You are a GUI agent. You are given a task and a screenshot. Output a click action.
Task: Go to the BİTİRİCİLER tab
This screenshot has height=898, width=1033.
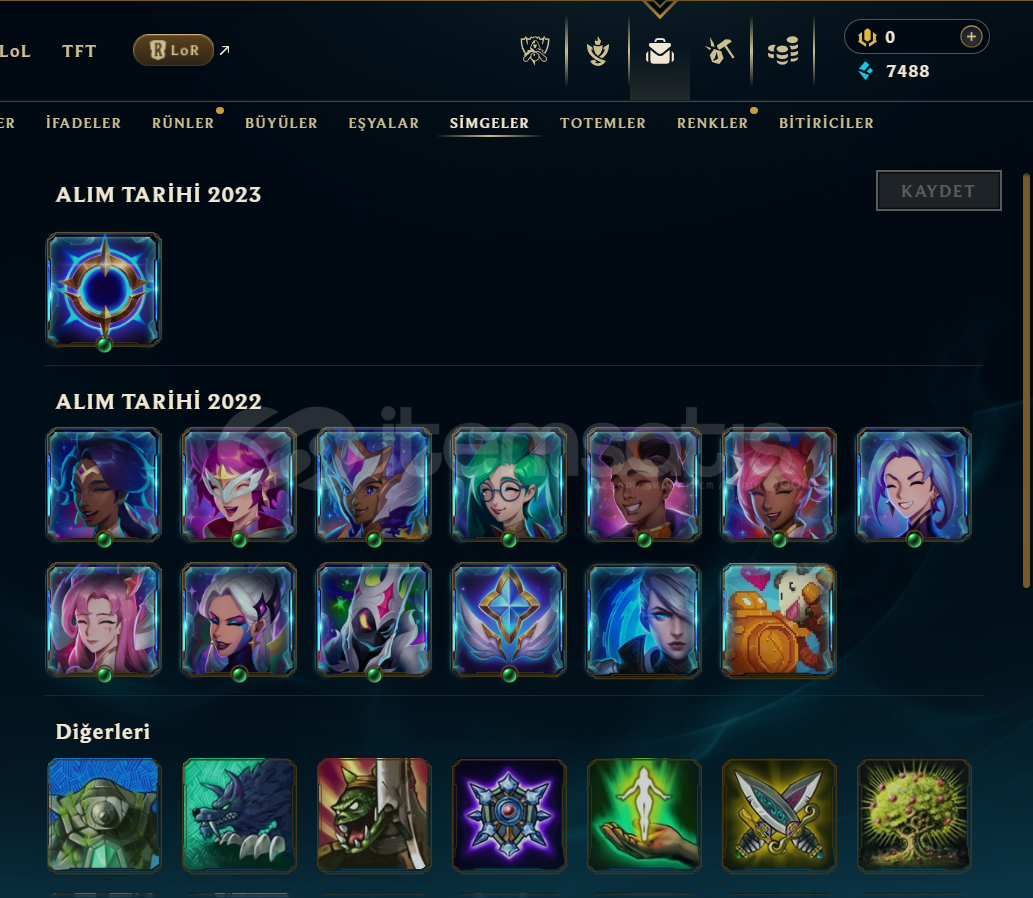click(x=826, y=123)
